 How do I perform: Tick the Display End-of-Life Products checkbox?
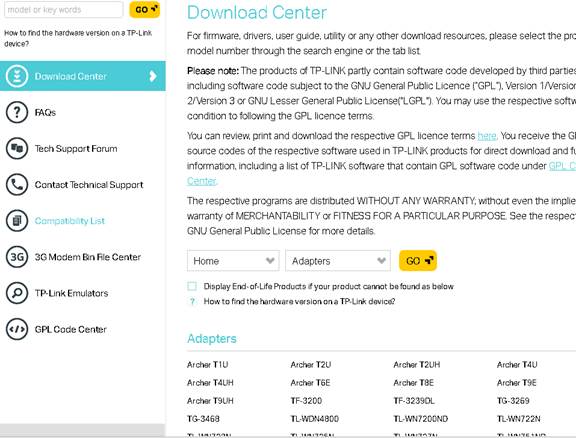coord(192,286)
